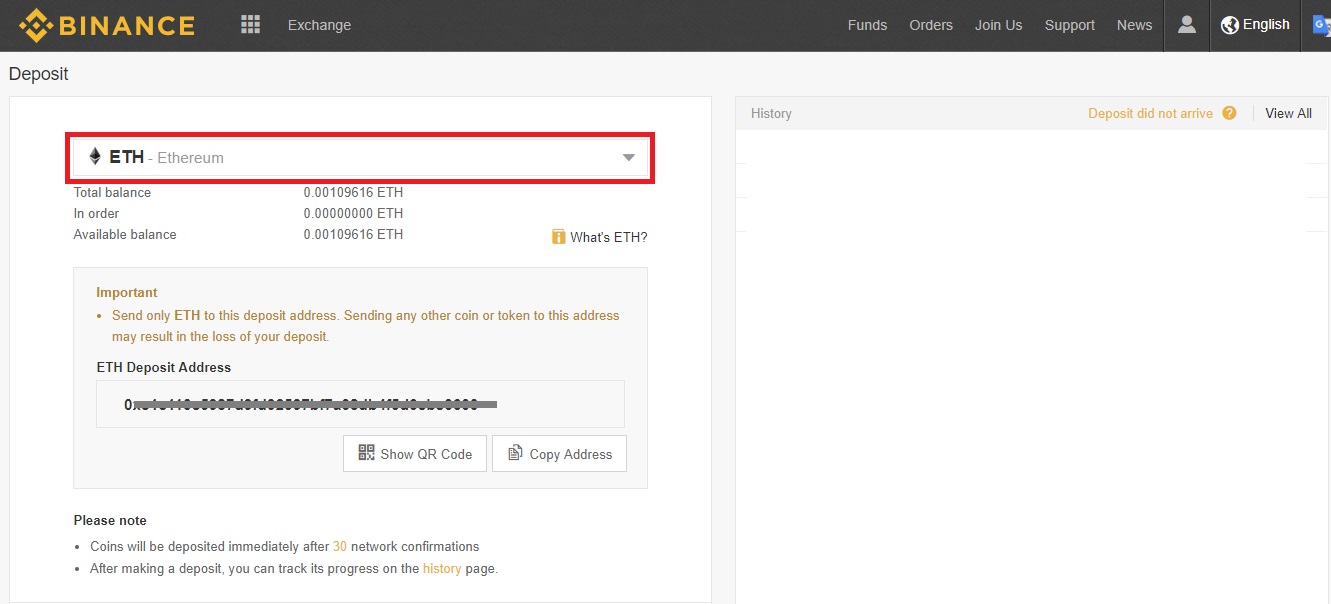The image size is (1331, 604).
Task: Click the Please note heading
Action: pos(110,520)
